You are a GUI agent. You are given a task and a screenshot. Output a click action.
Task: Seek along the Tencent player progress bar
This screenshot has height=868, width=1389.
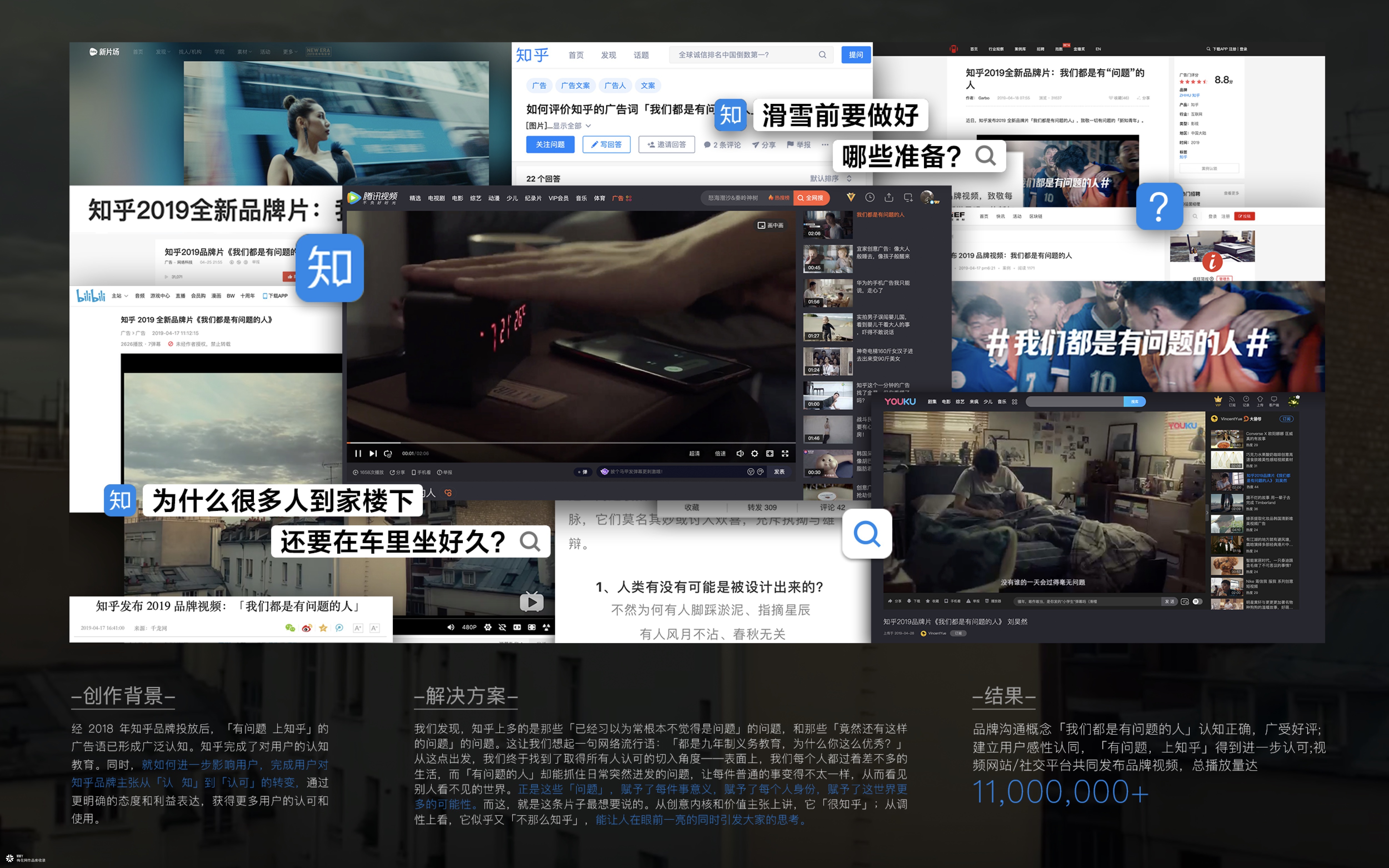[x=571, y=443]
